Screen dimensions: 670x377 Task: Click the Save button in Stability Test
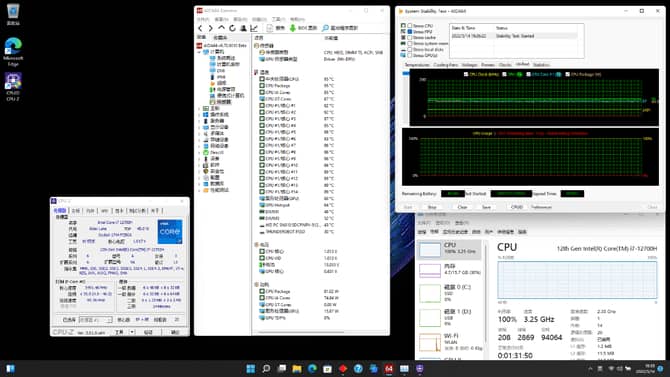pyautogui.click(x=486, y=207)
